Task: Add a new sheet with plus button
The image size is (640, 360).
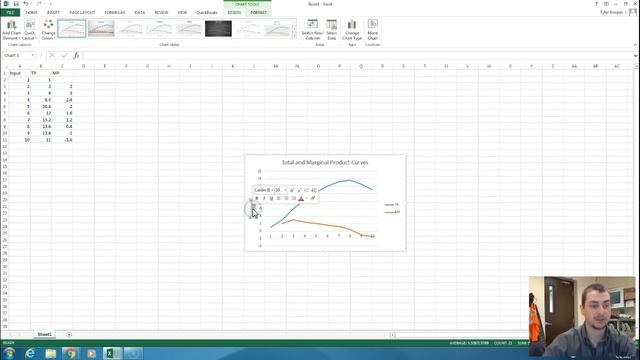Action: coord(69,335)
